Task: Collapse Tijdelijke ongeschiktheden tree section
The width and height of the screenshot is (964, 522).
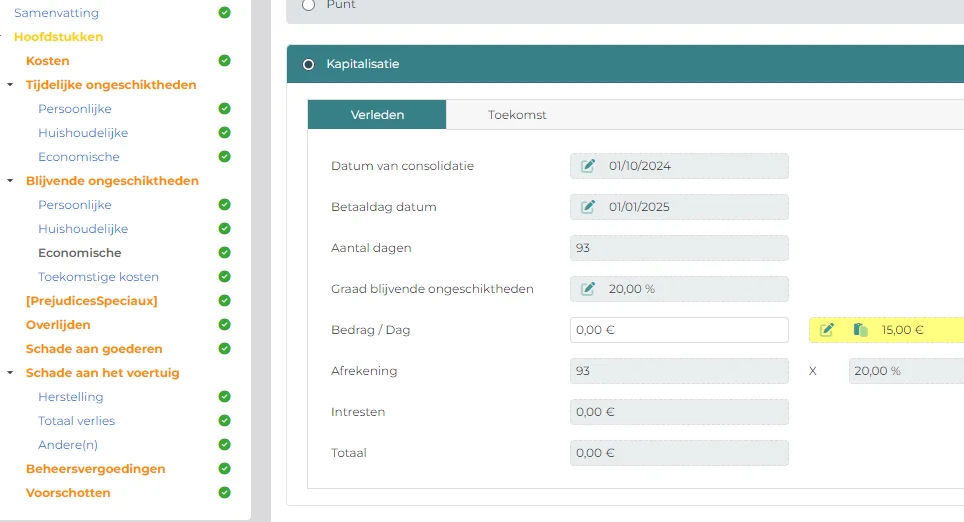Action: [10, 85]
